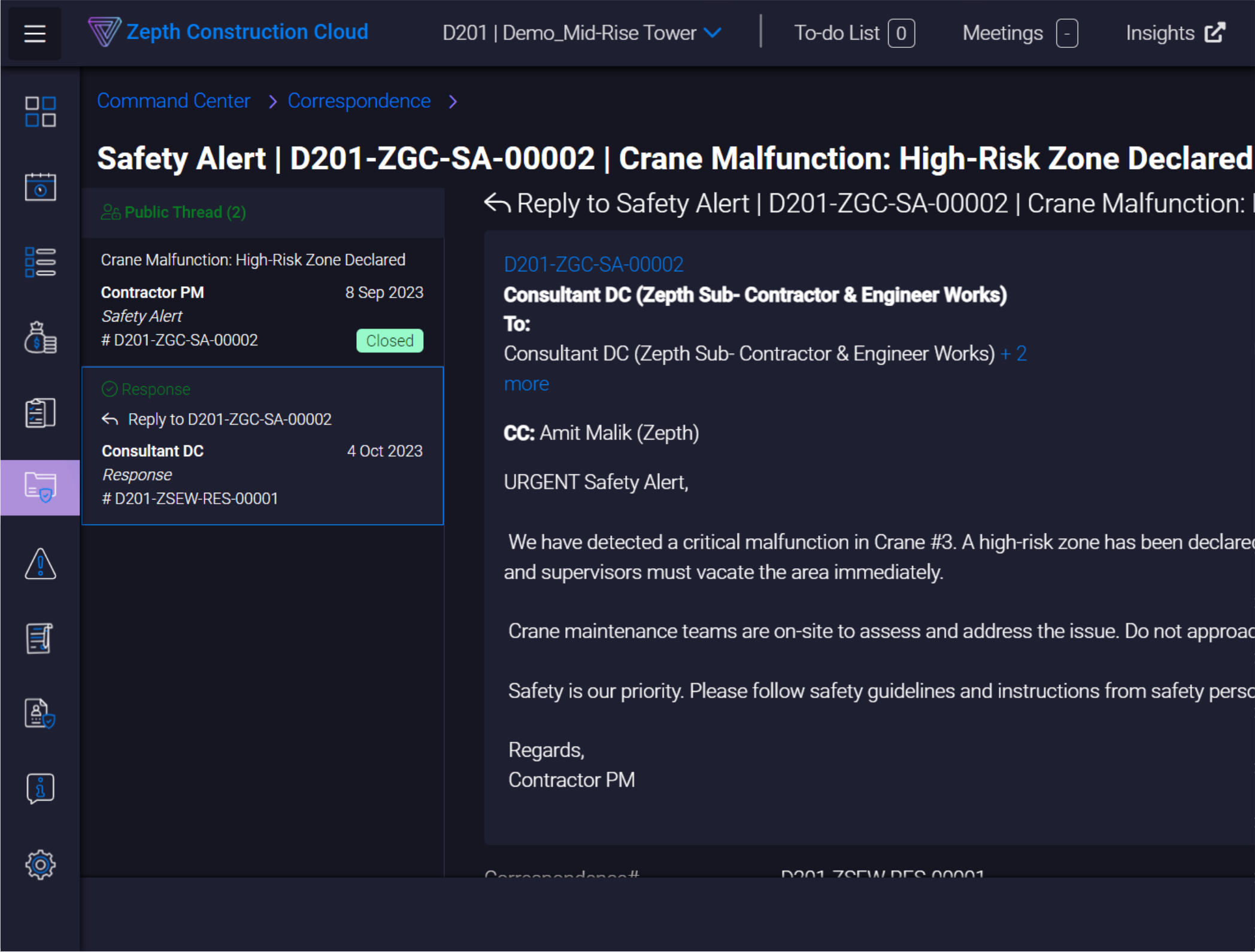Open the money bag cost icon
This screenshot has height=952, width=1255.
[40, 338]
